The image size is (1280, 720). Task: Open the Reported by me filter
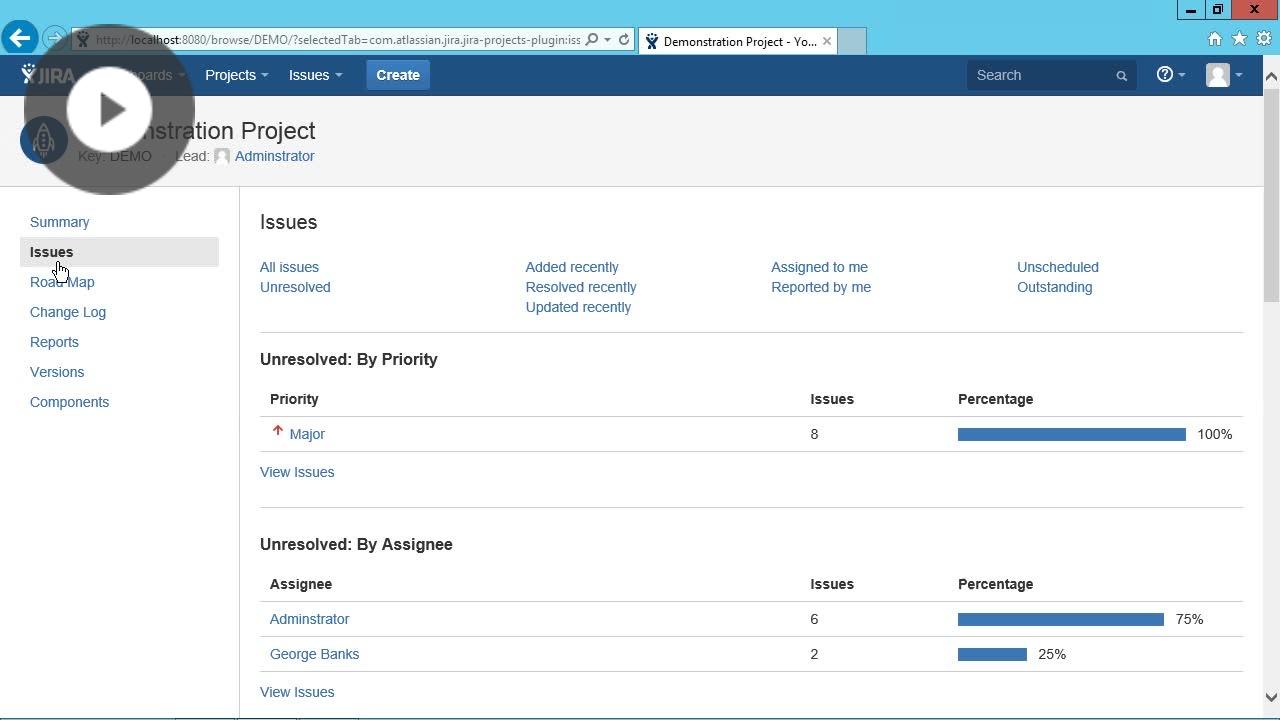coord(821,287)
